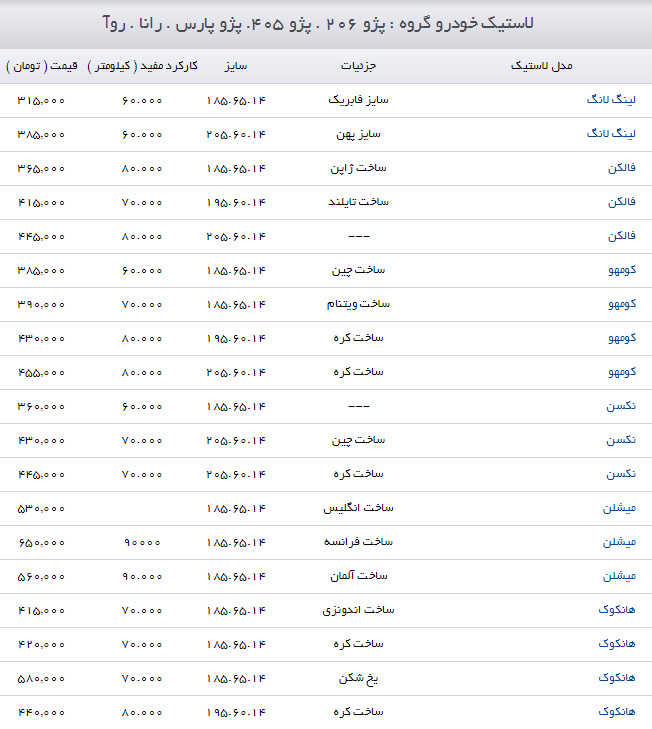Open the فالکن link priced ۴۴۵,۰۰۰
This screenshot has width=652, height=729.
621,236
